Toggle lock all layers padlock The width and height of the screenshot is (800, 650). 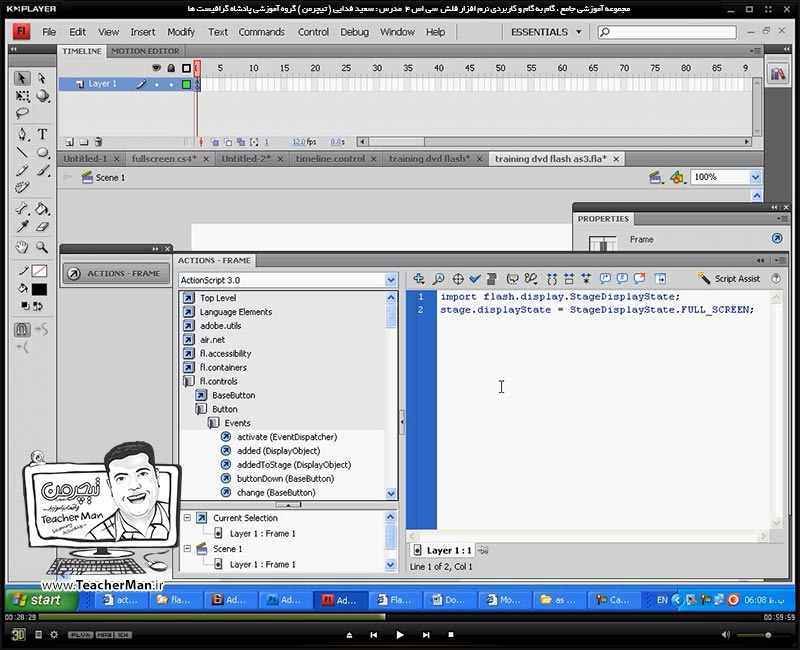[x=171, y=68]
